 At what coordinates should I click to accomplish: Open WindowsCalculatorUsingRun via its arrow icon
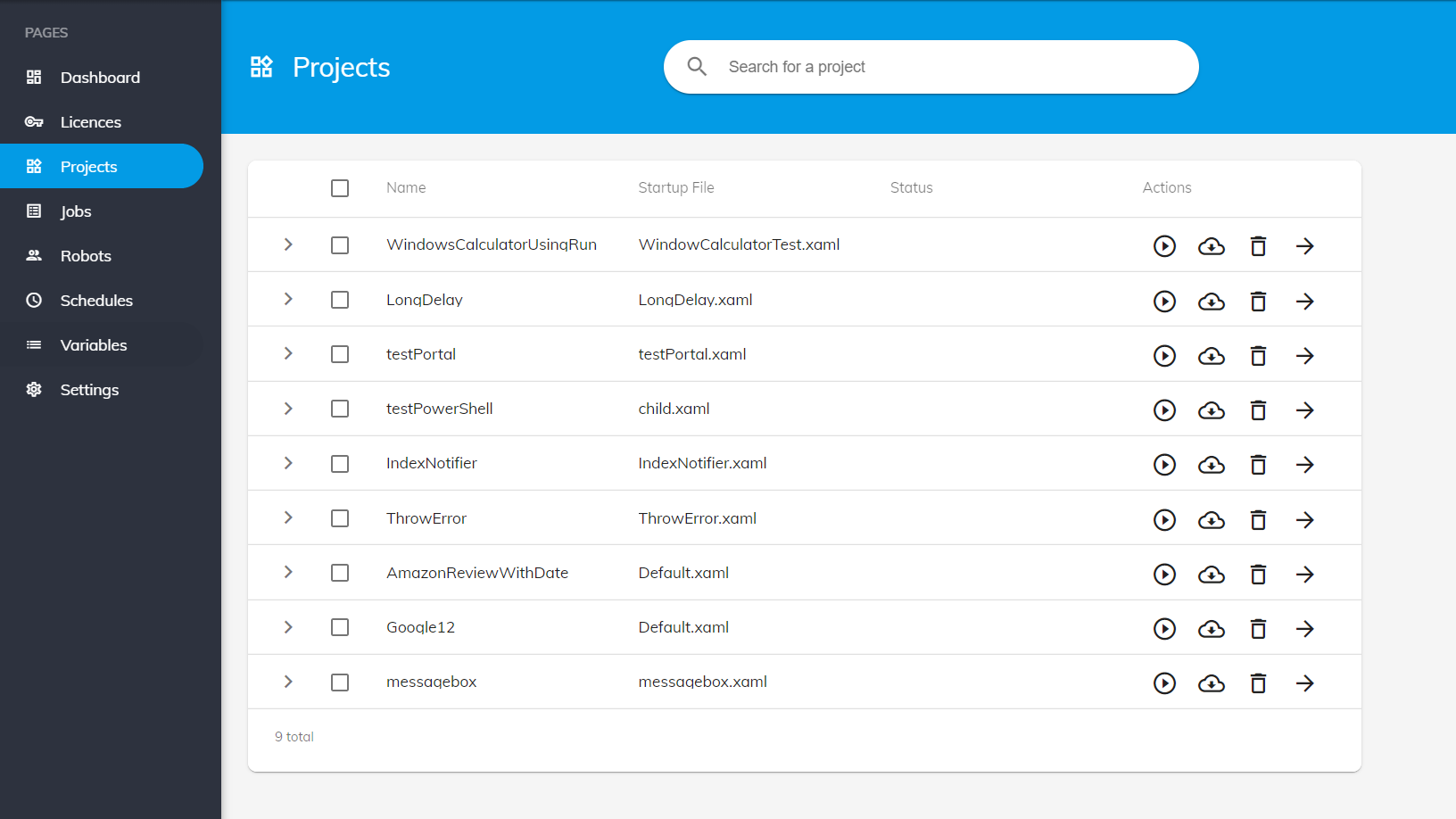1304,246
